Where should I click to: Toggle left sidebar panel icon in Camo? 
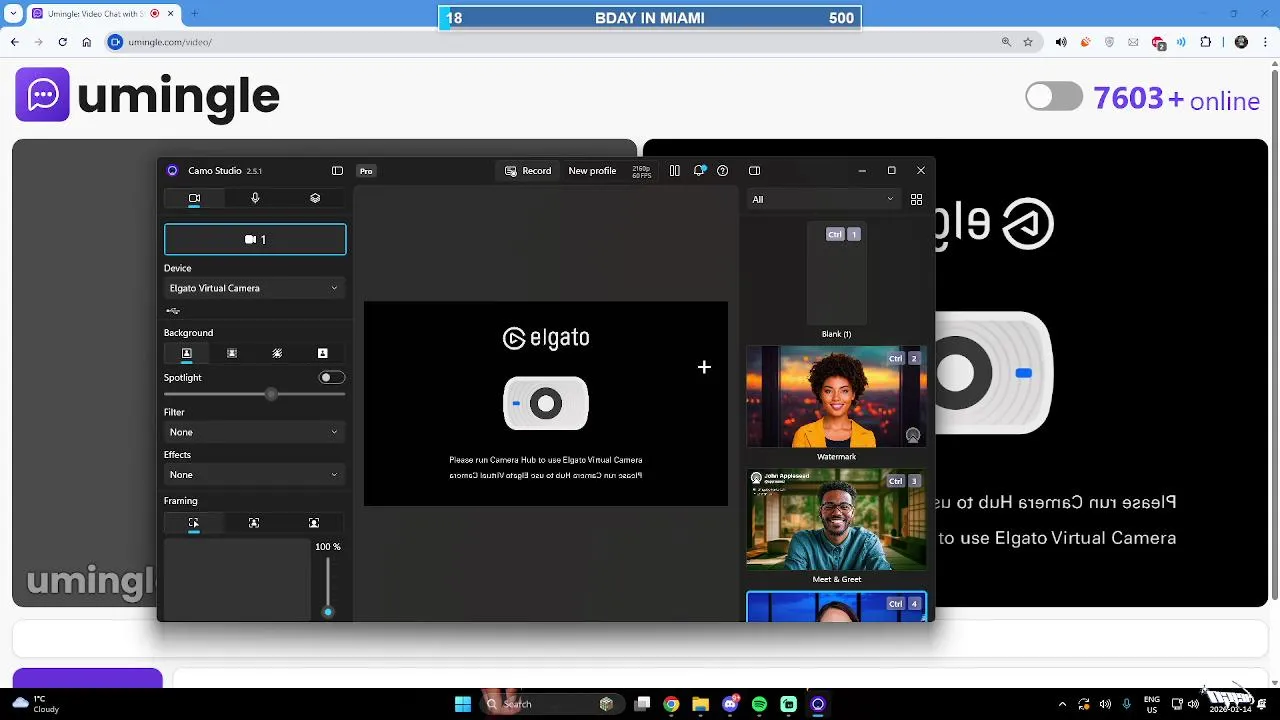coord(337,171)
